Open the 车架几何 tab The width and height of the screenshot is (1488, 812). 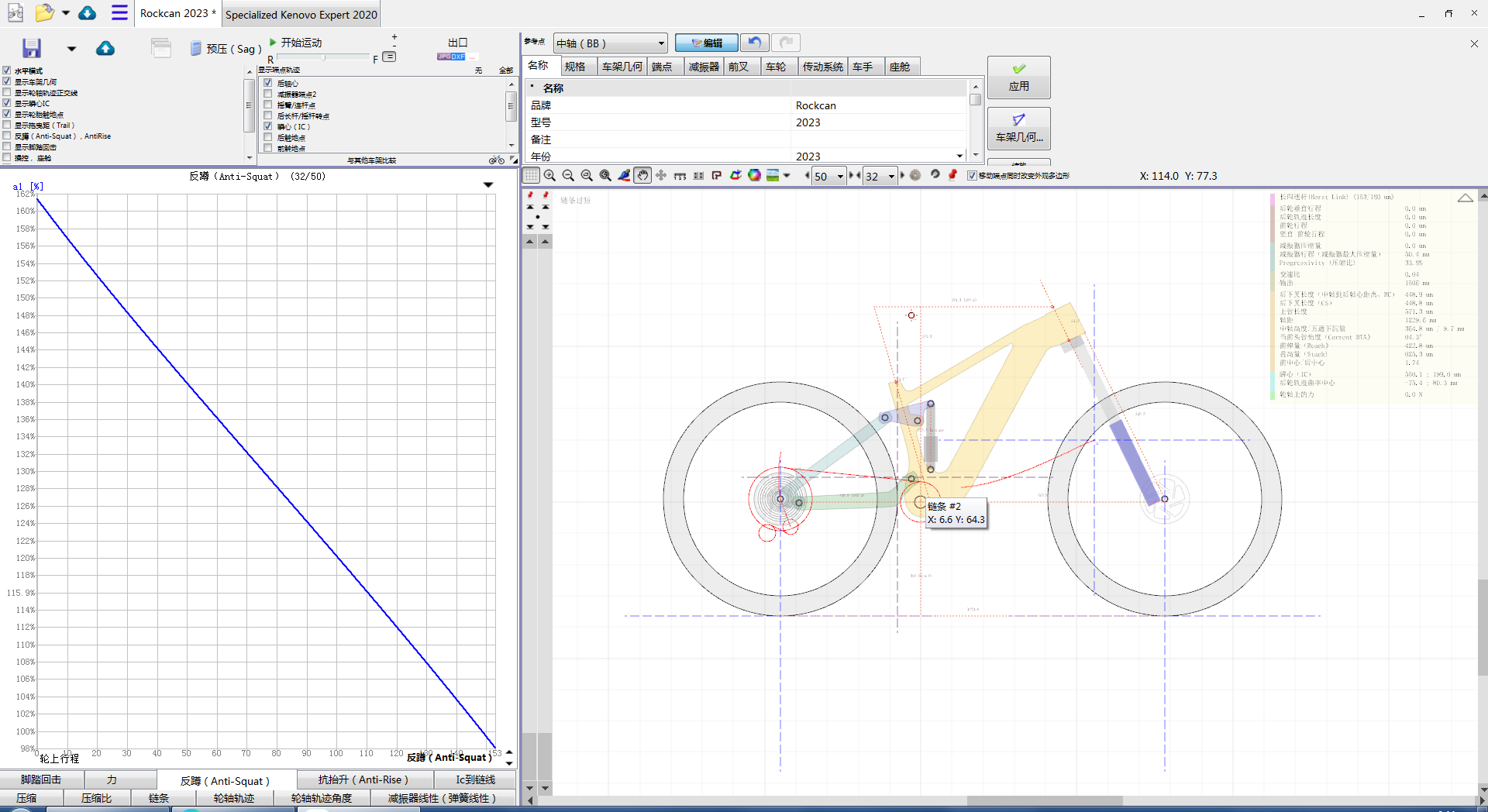pyautogui.click(x=622, y=67)
